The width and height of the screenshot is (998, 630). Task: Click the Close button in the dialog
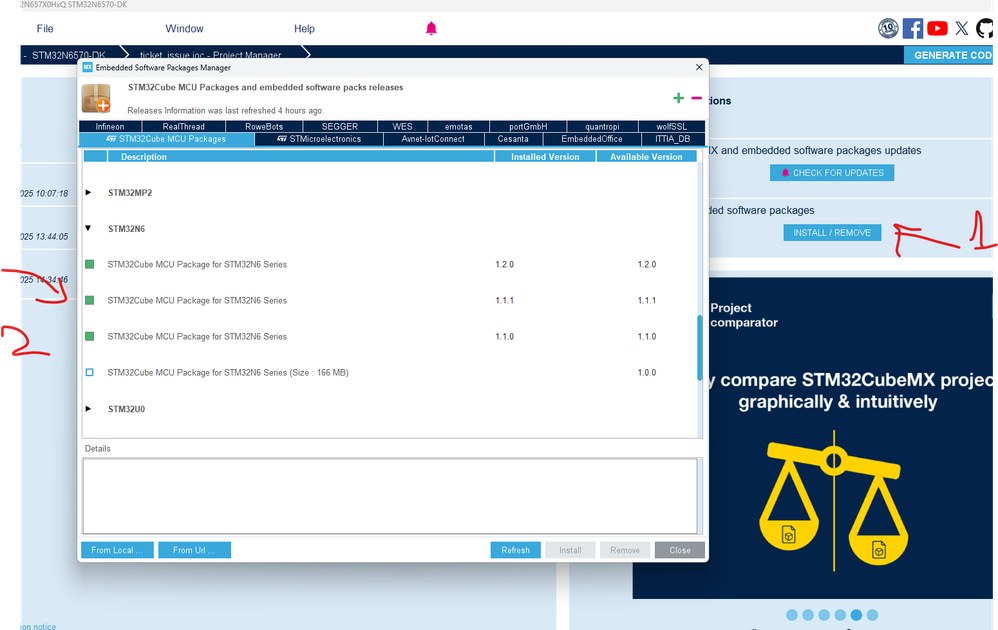(x=680, y=550)
